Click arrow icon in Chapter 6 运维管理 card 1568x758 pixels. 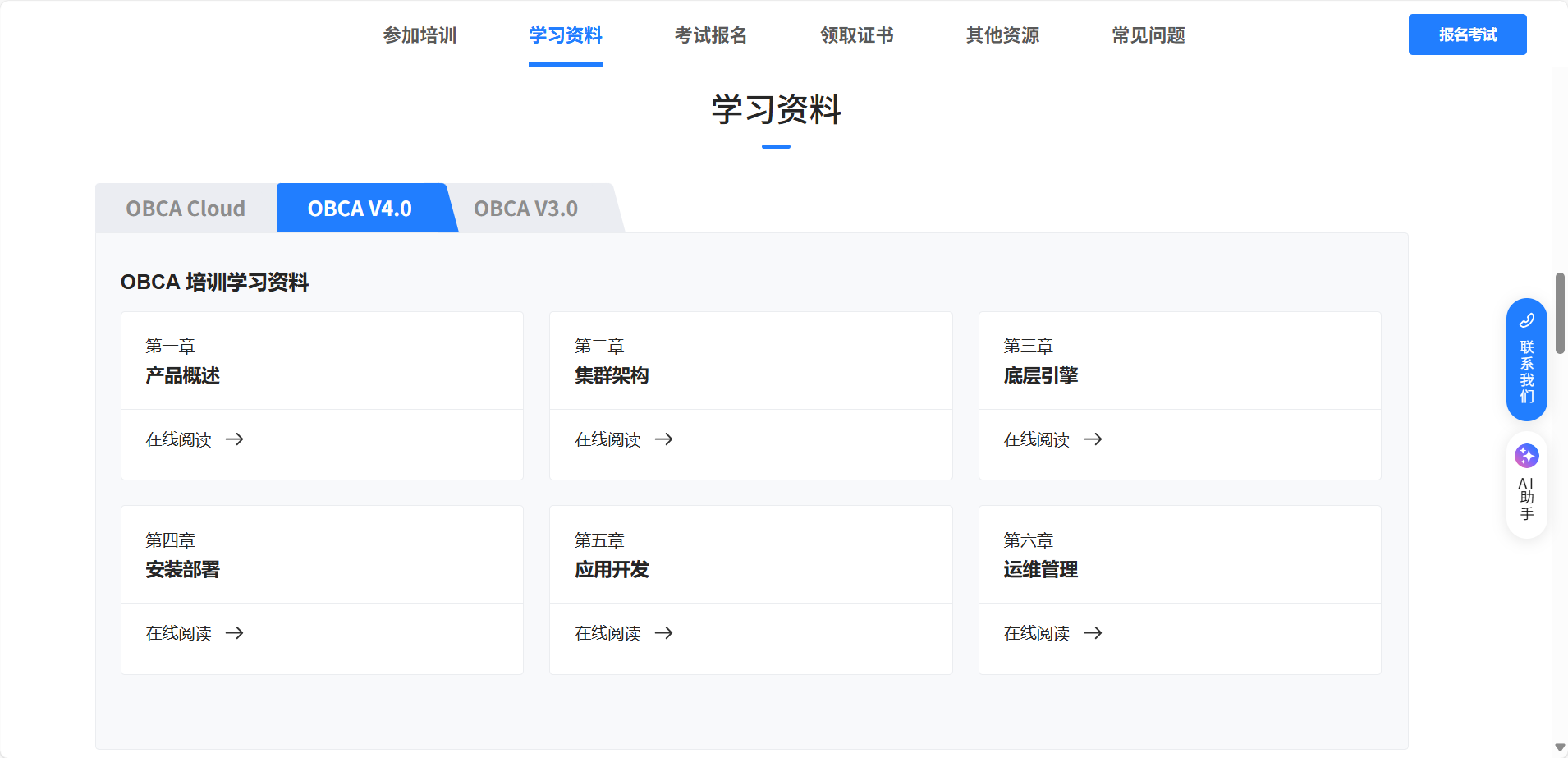click(1093, 633)
